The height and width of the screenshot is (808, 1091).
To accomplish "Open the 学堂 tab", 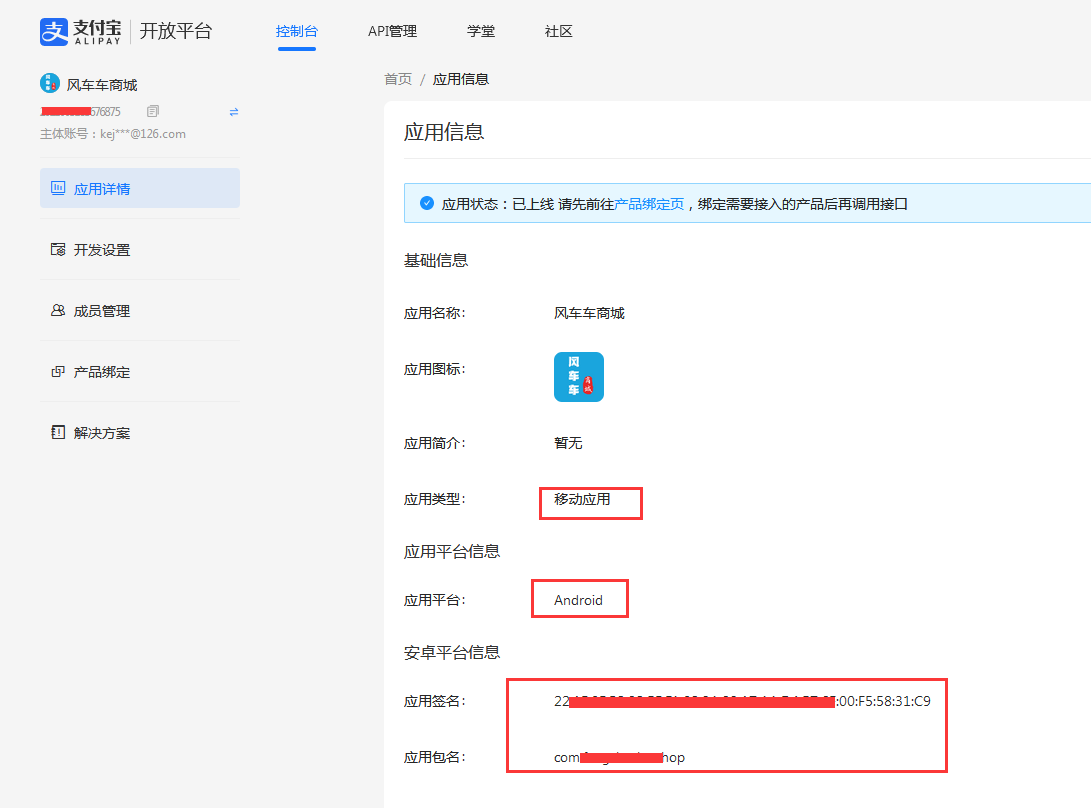I will click(480, 31).
